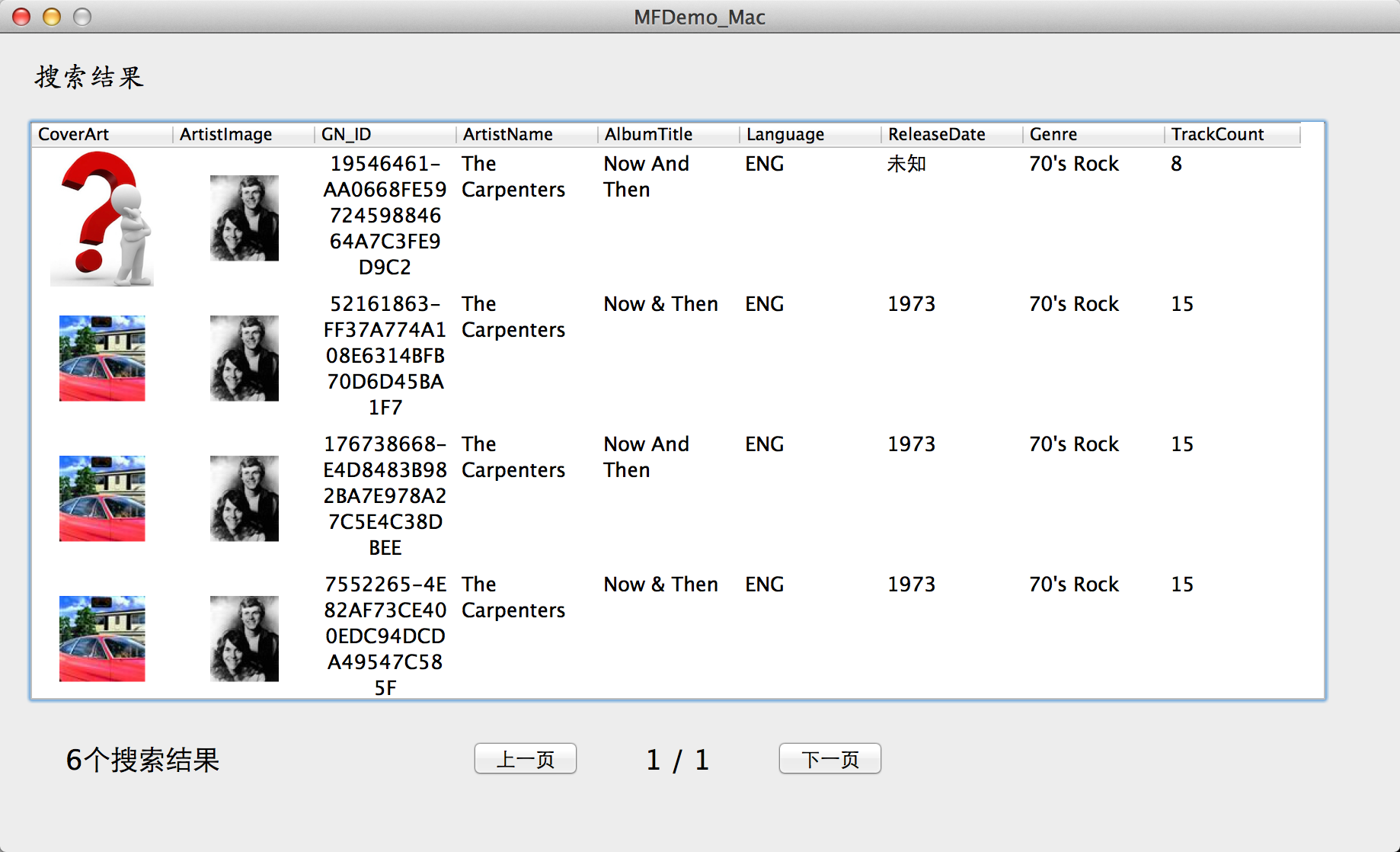Click the 1973 release date in row 7552265
Screen dimensions: 1400x852
(x=911, y=585)
